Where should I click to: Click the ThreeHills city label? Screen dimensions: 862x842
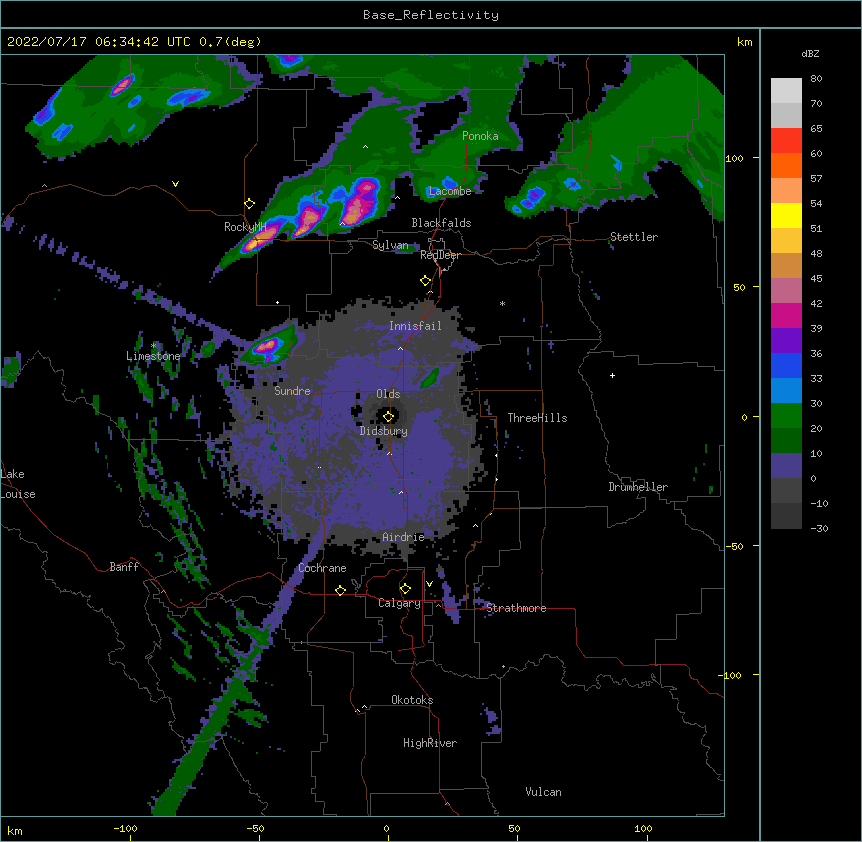tap(537, 418)
